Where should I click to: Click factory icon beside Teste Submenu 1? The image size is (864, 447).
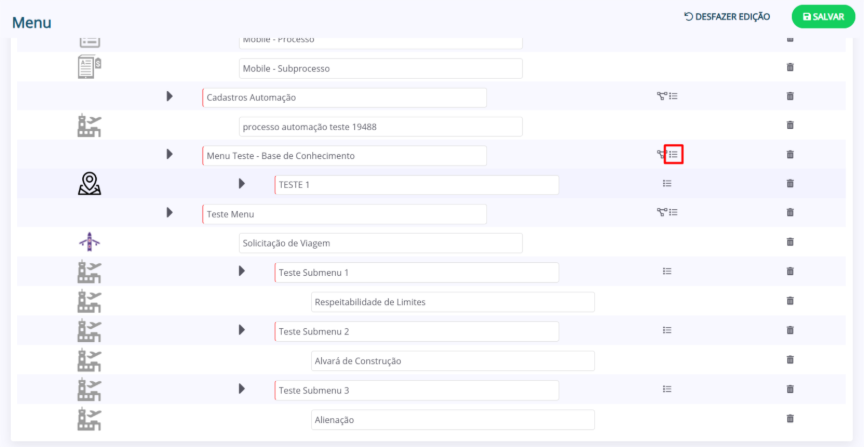(89, 272)
